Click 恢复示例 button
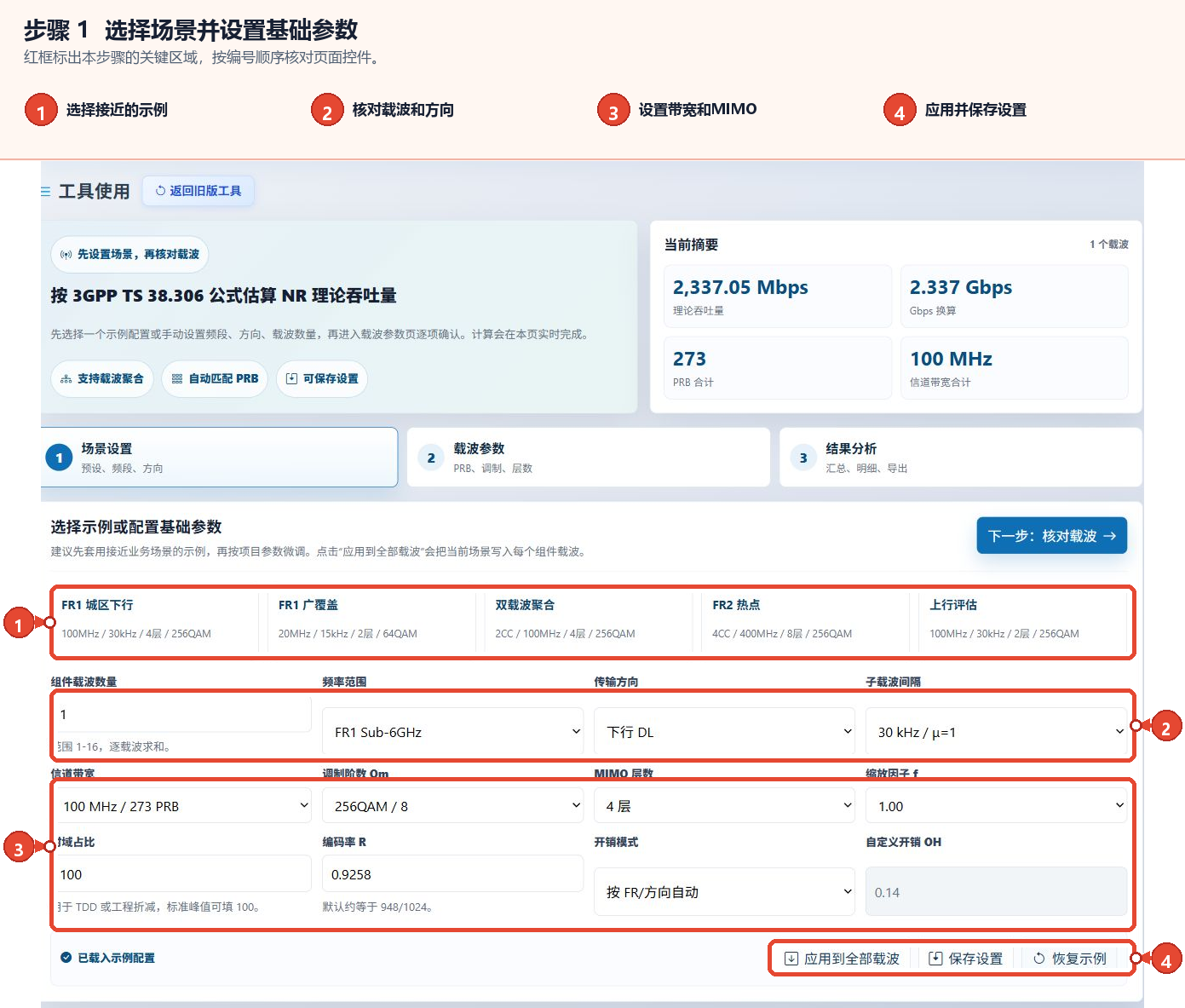 [x=1070, y=959]
